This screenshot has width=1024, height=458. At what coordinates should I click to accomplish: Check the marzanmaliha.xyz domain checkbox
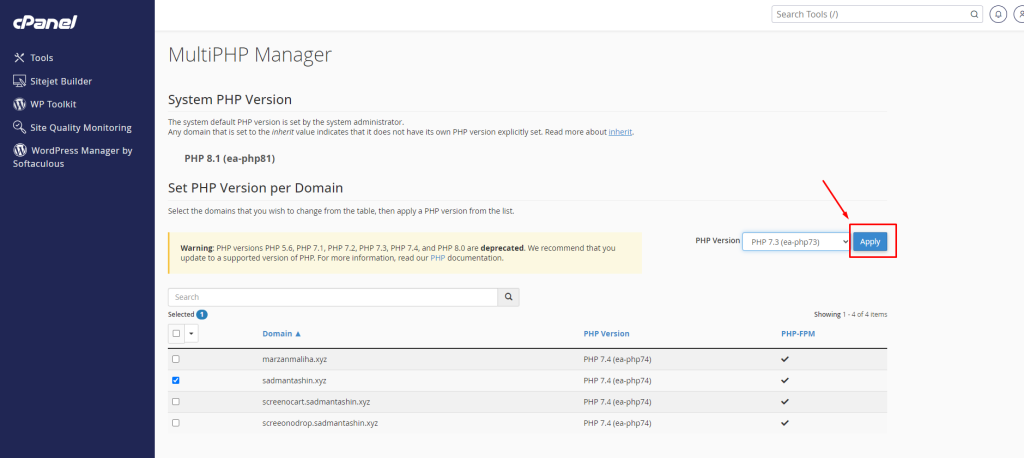176,359
